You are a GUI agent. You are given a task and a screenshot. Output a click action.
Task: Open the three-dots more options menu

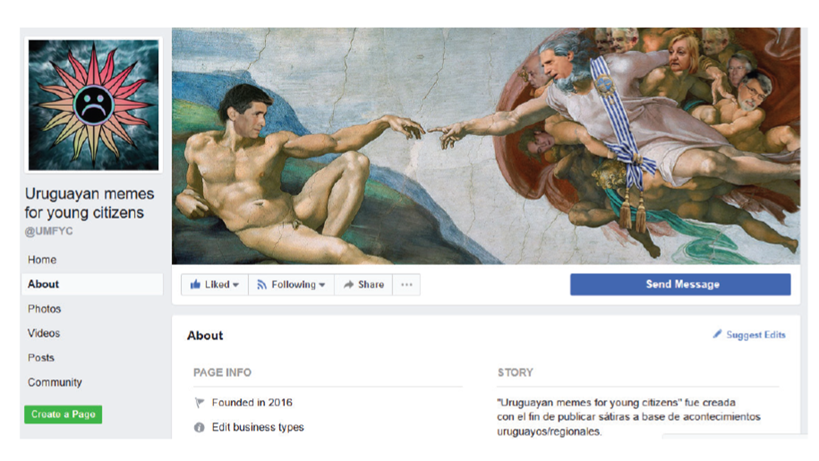[x=406, y=285]
